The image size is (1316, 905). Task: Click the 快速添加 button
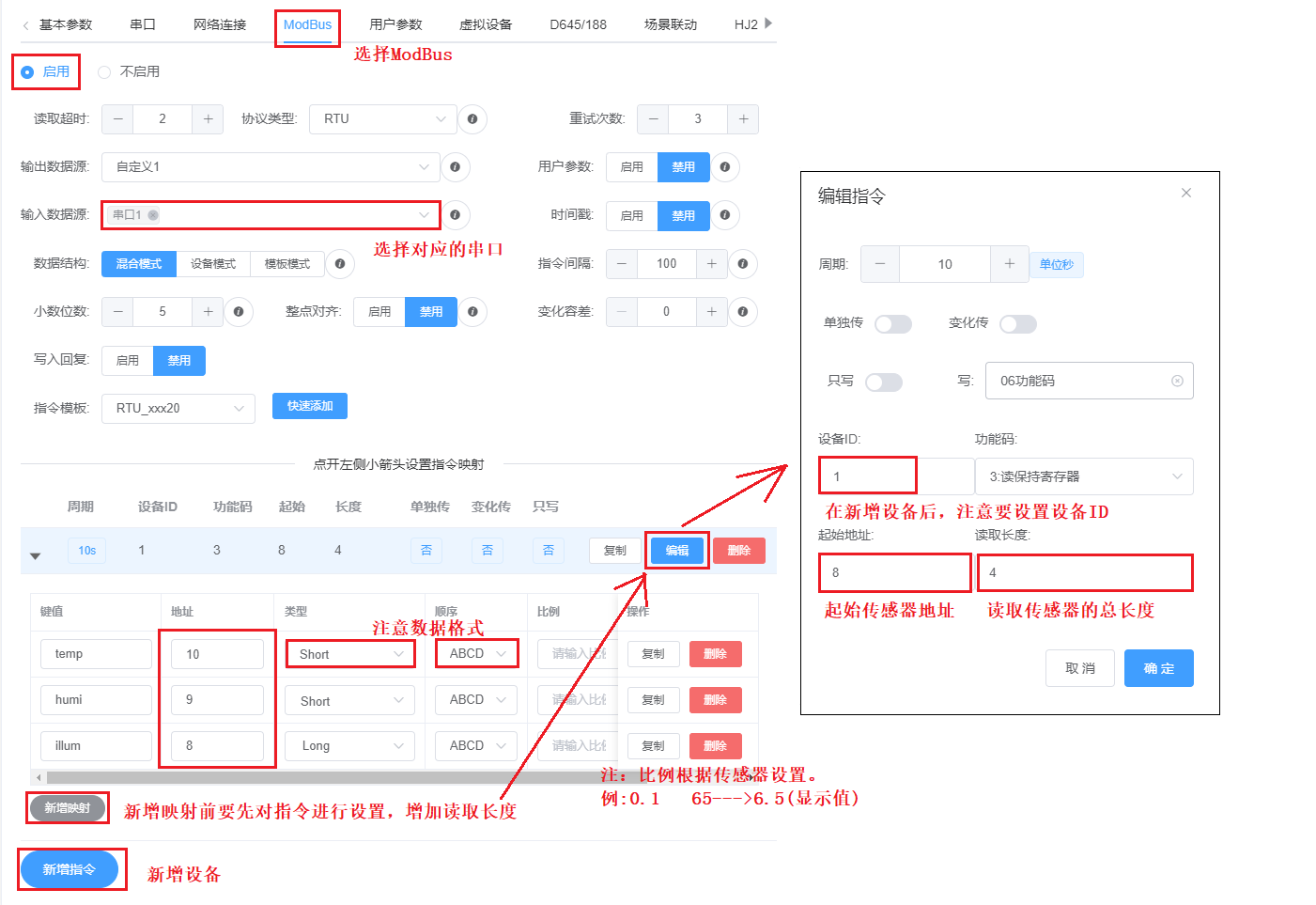coord(310,406)
